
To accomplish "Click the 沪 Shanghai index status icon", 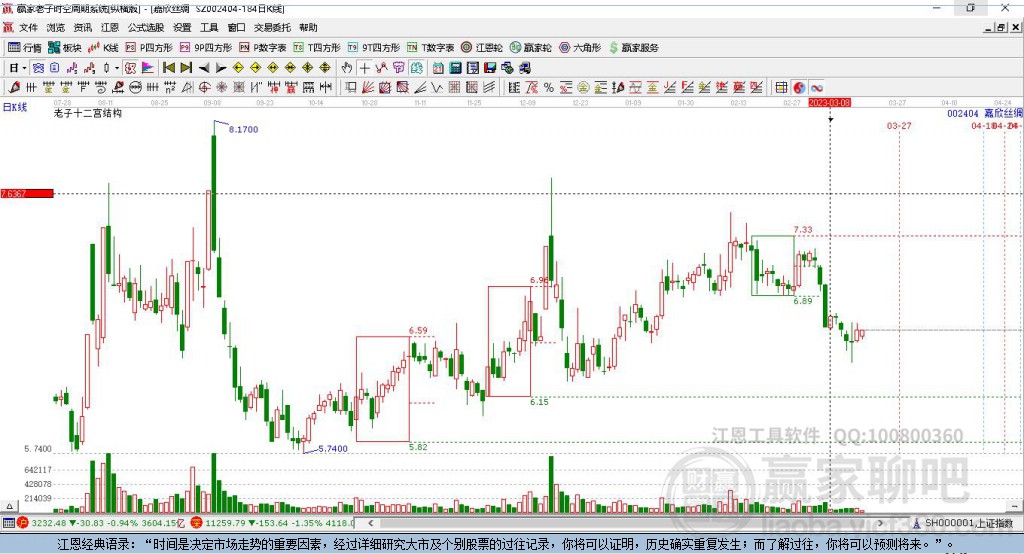I will (23, 523).
